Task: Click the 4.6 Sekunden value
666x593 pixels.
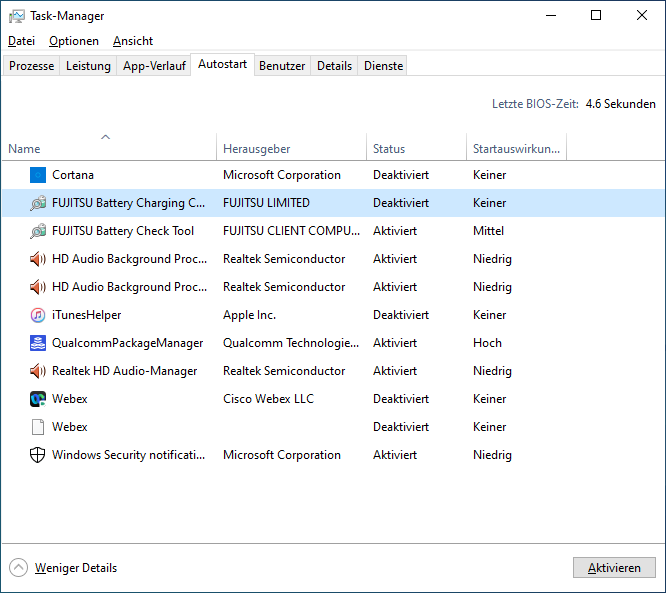Action: (621, 104)
